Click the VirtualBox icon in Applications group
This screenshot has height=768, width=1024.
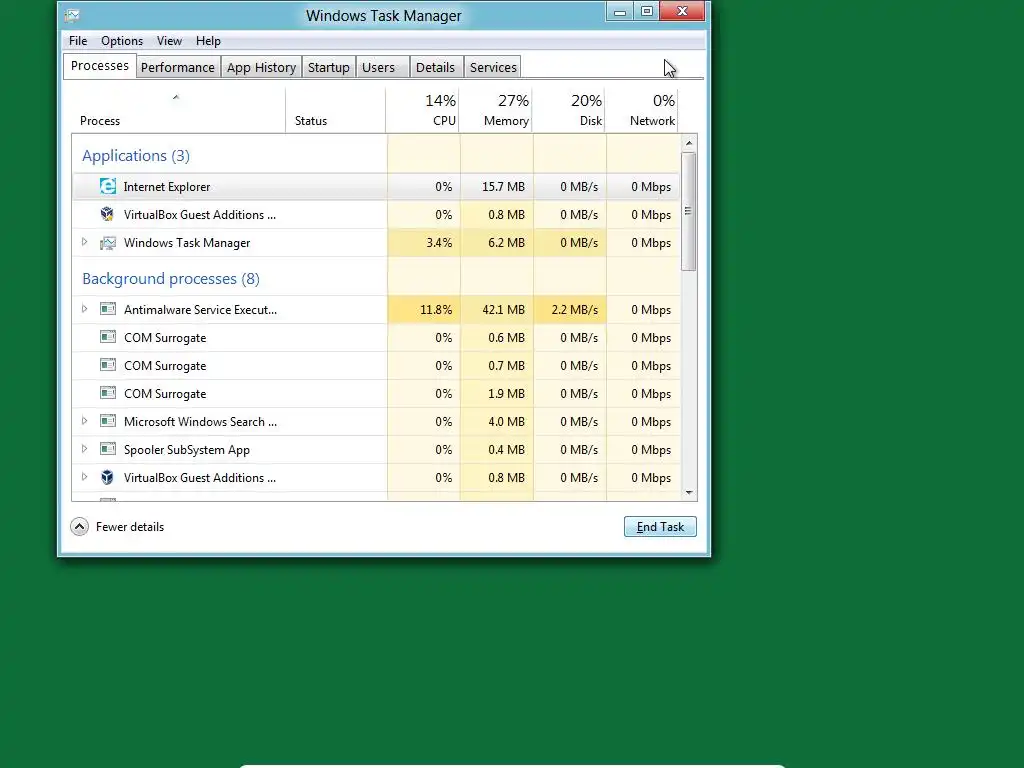tap(107, 214)
